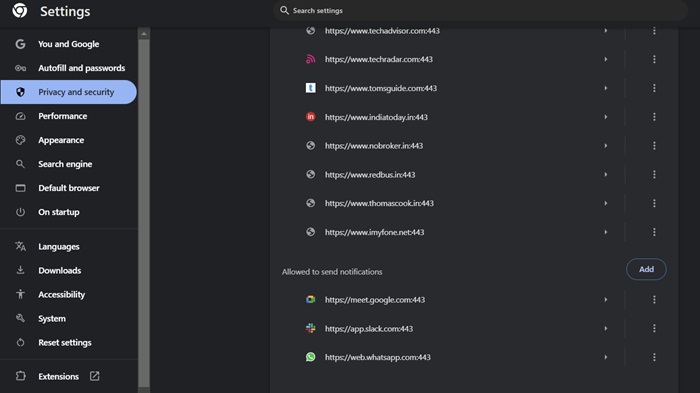The image size is (700, 393).
Task: Expand details for thomascook.in entry
Action: (606, 203)
